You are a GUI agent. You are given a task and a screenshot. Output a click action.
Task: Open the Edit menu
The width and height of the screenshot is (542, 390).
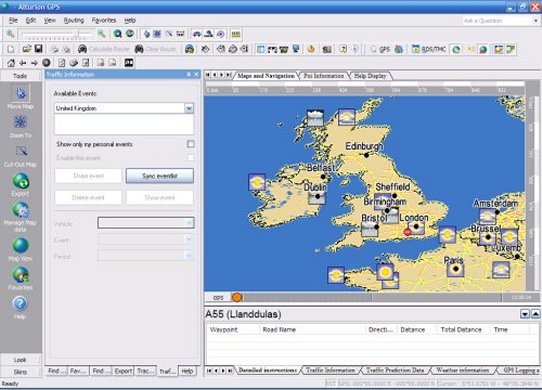point(31,20)
